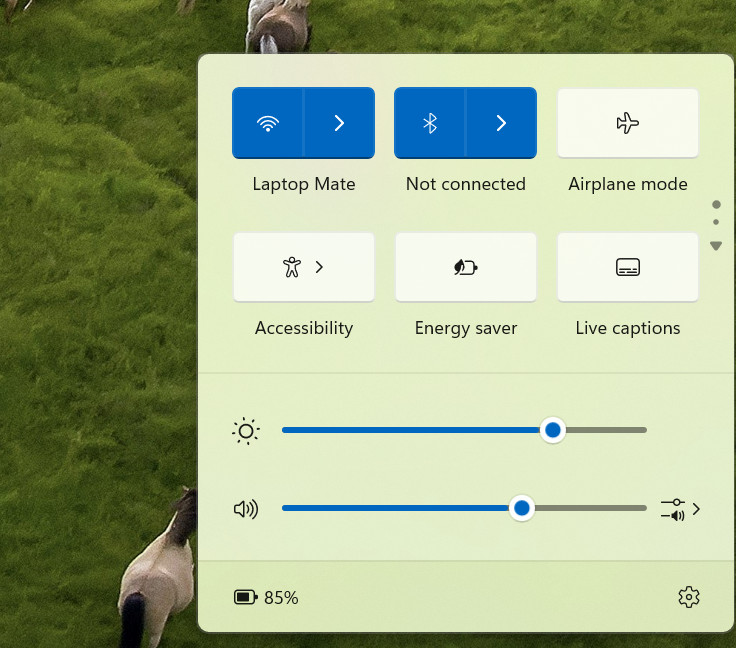Open battery settings showing 85%
The width and height of the screenshot is (736, 648).
266,597
